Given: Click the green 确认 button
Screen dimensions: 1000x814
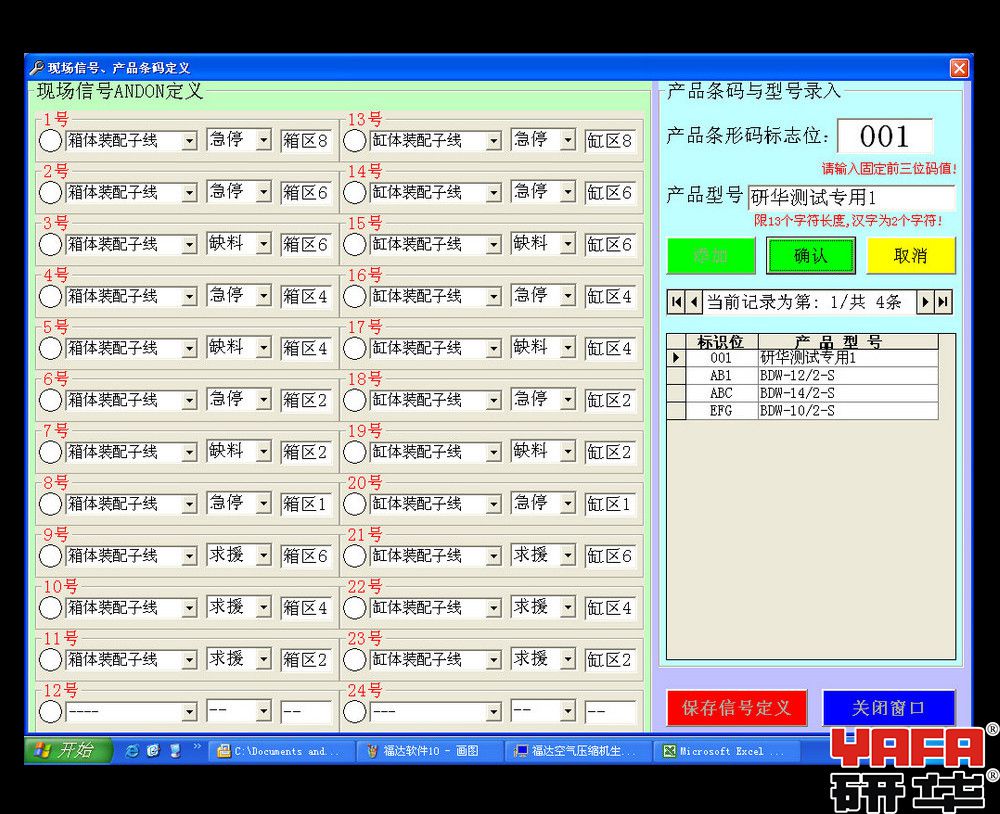Looking at the screenshot, I should tap(810, 256).
